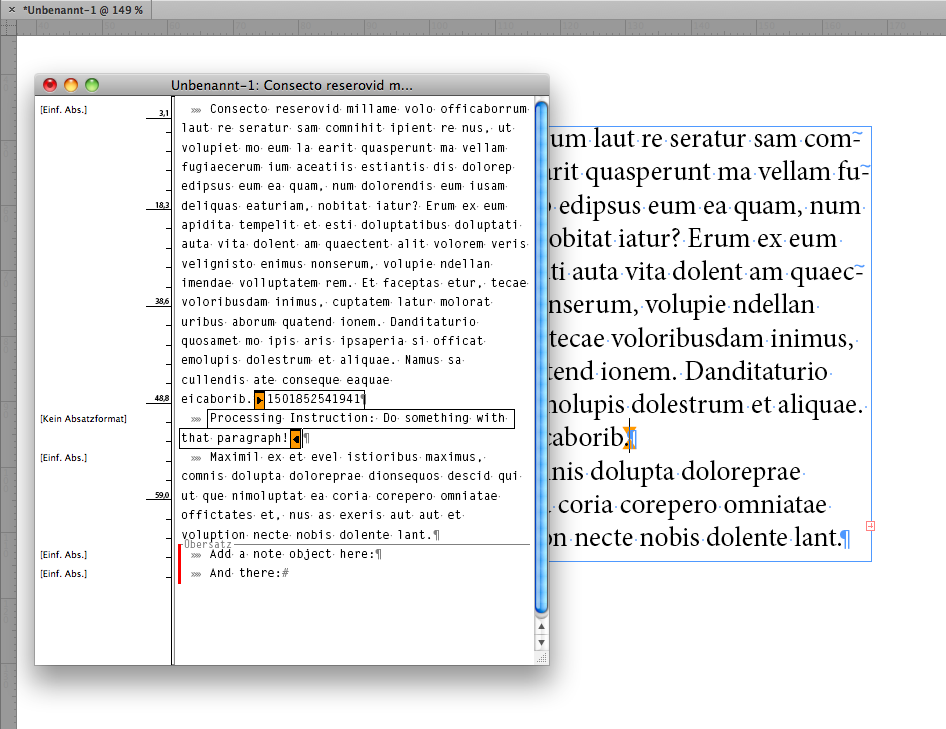Click the pilcrow after the number 1501852541941
946x729 pixels.
click(363, 398)
